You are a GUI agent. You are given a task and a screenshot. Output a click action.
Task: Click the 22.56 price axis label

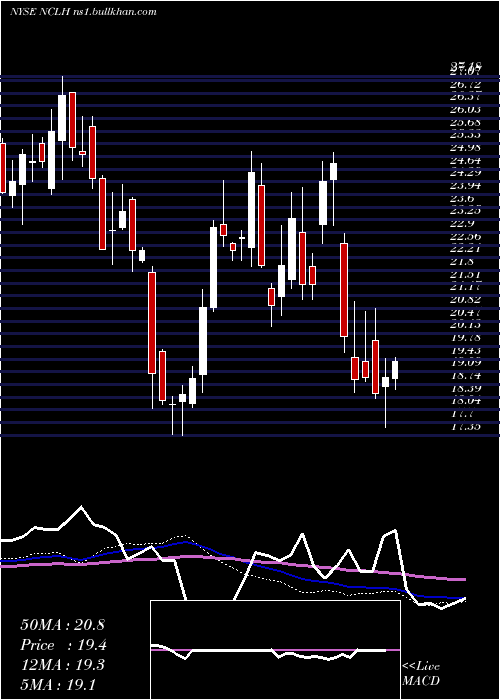coord(465,236)
